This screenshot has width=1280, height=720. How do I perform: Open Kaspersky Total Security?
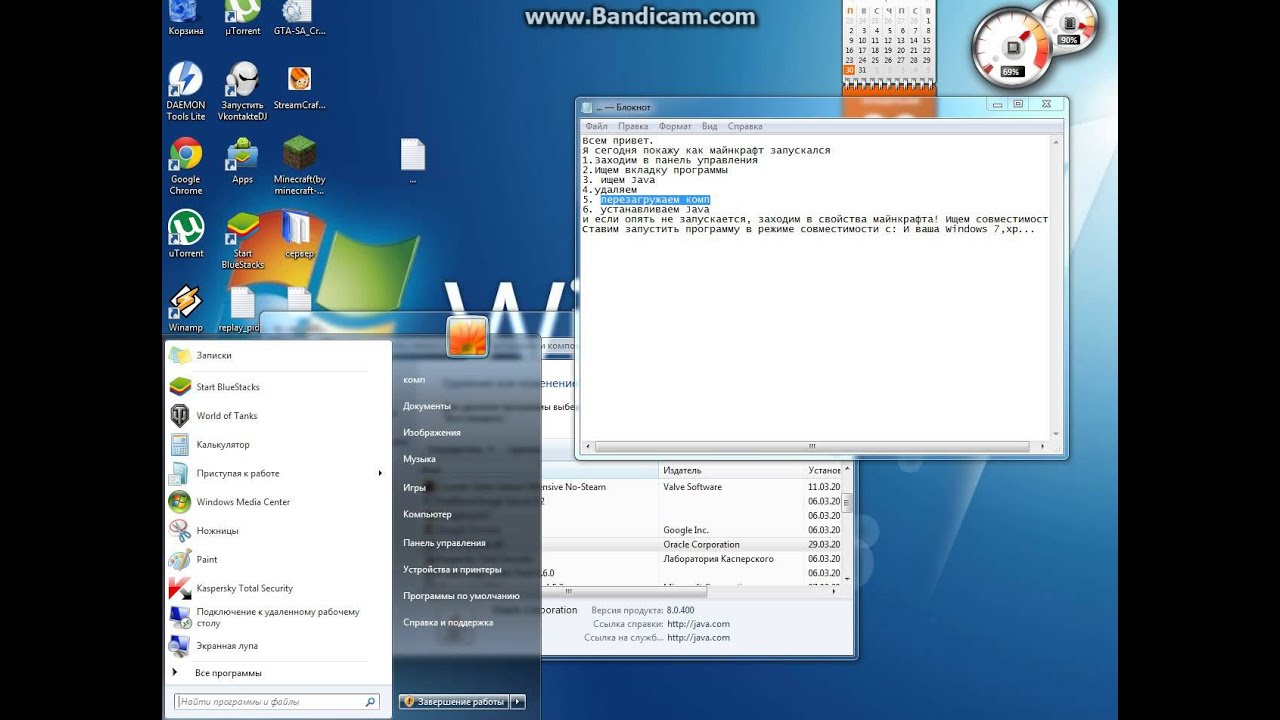279,589
